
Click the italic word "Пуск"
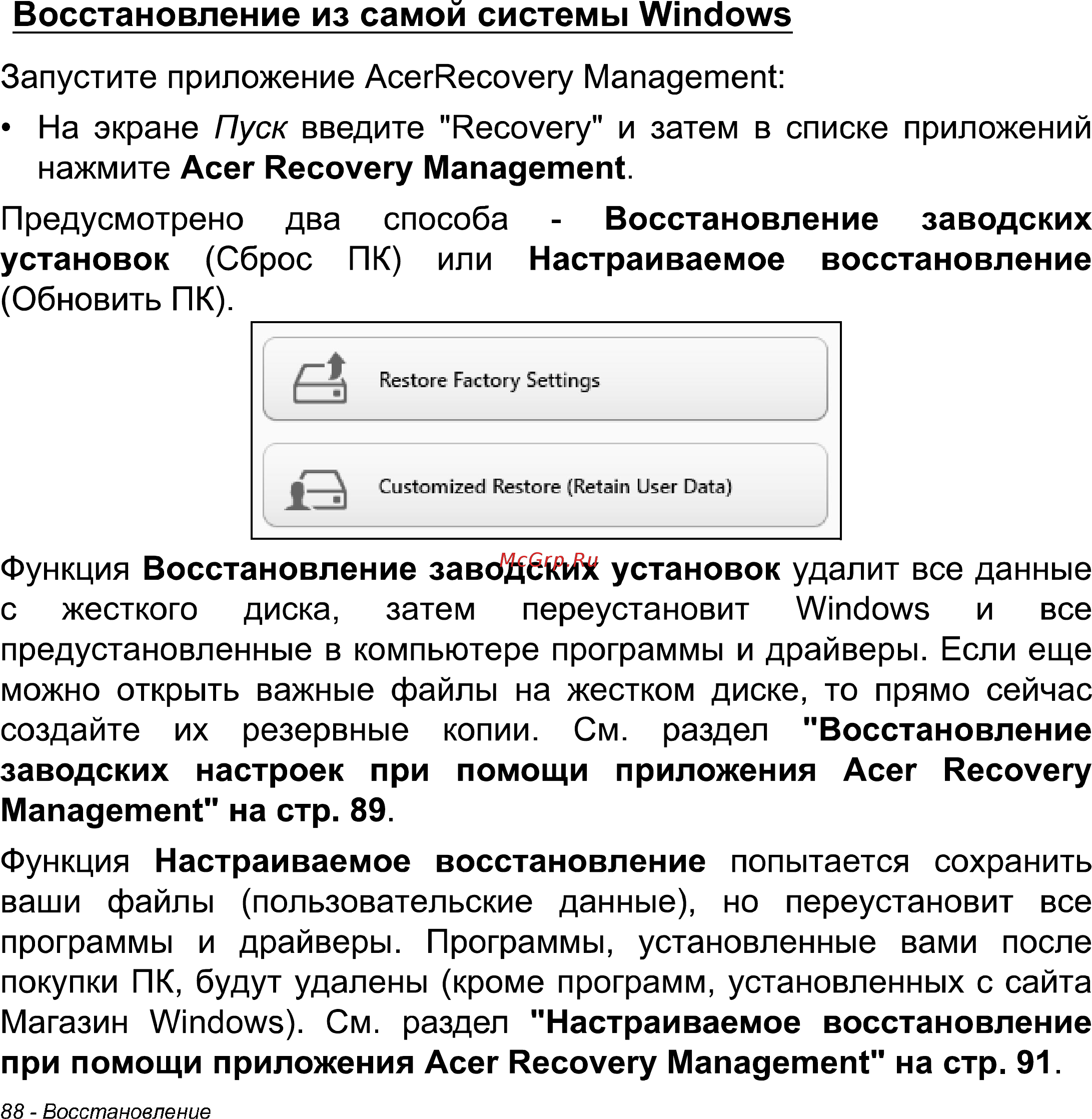[x=250, y=128]
